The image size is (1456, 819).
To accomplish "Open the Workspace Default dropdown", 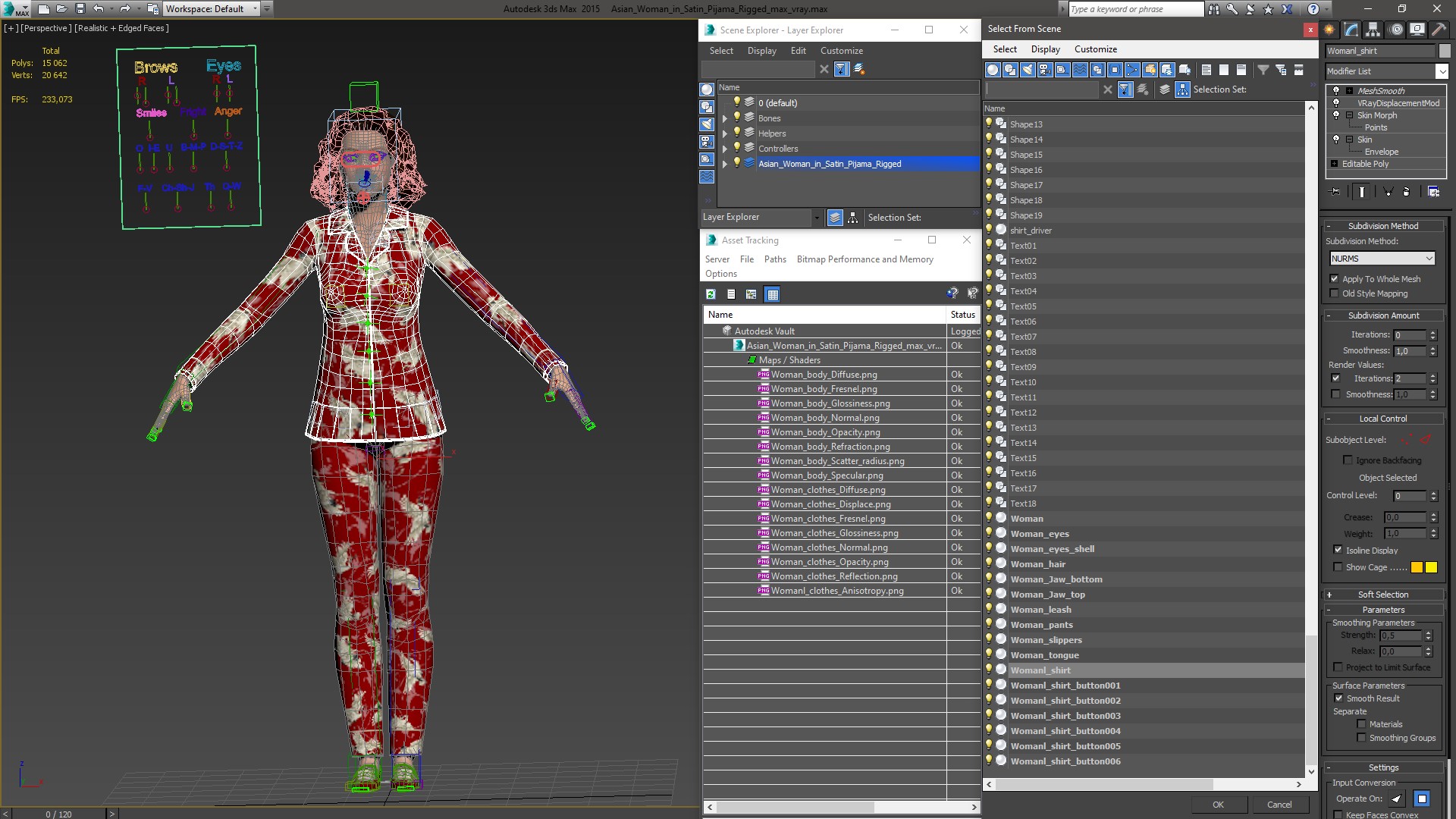I will pos(212,9).
